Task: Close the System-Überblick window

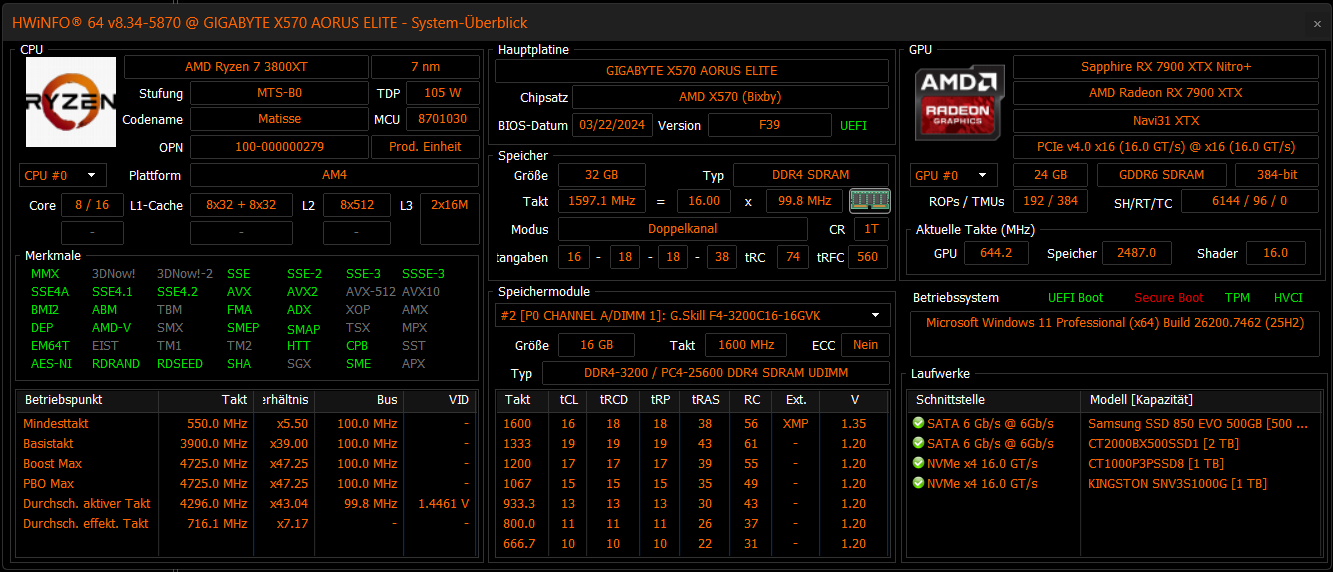Action: [1317, 23]
